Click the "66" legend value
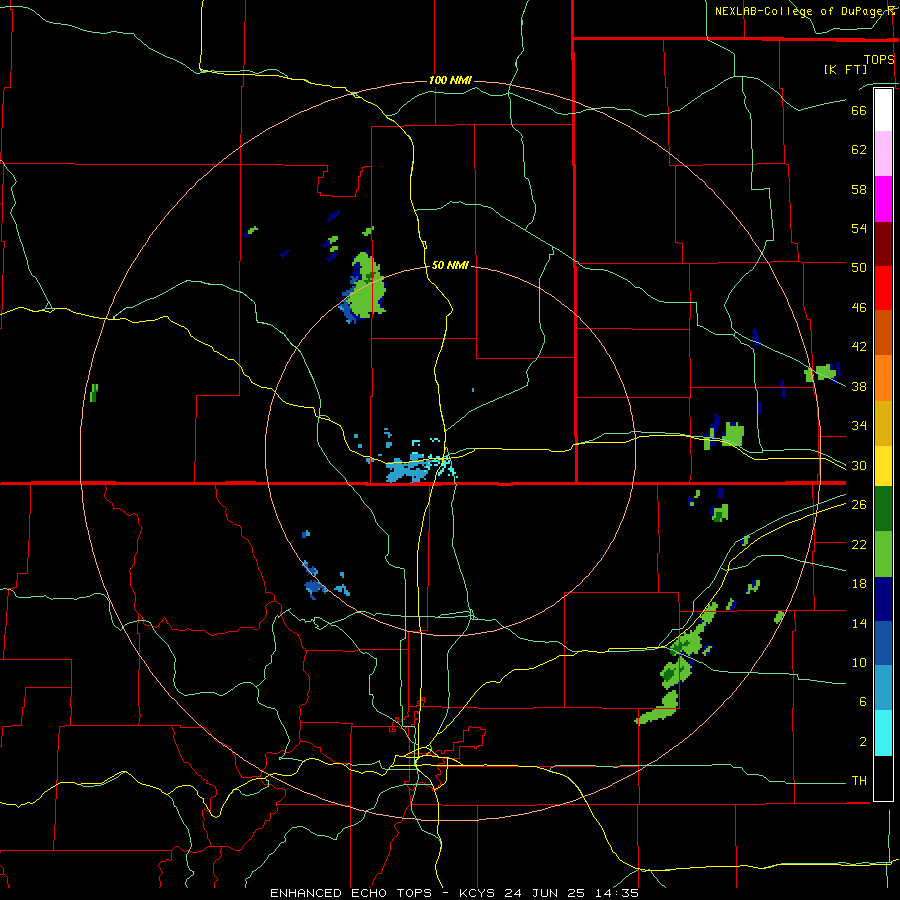The height and width of the screenshot is (900, 900). [x=859, y=110]
